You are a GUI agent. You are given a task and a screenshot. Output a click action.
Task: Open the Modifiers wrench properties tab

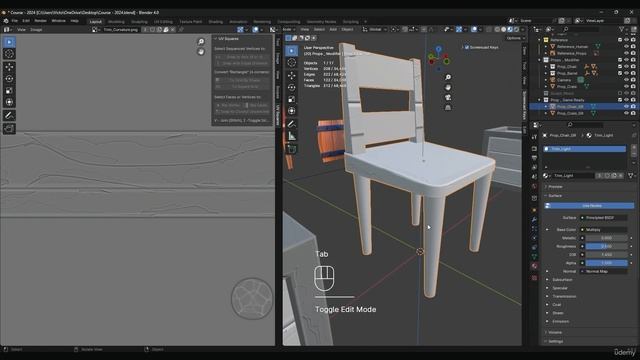pos(534,220)
